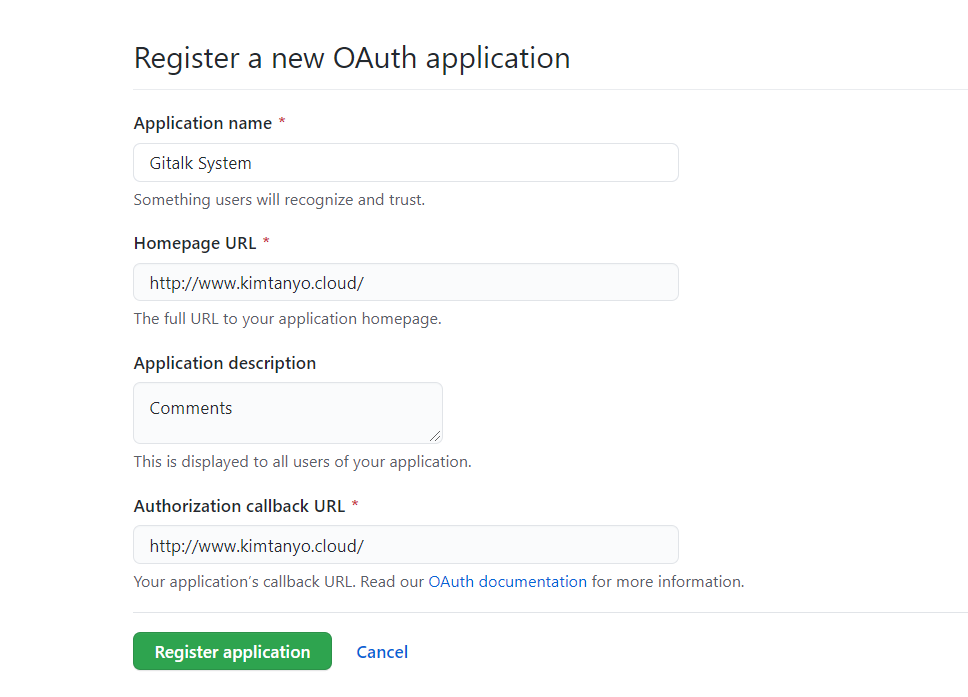
Task: Click the Application description textarea
Action: 288,412
